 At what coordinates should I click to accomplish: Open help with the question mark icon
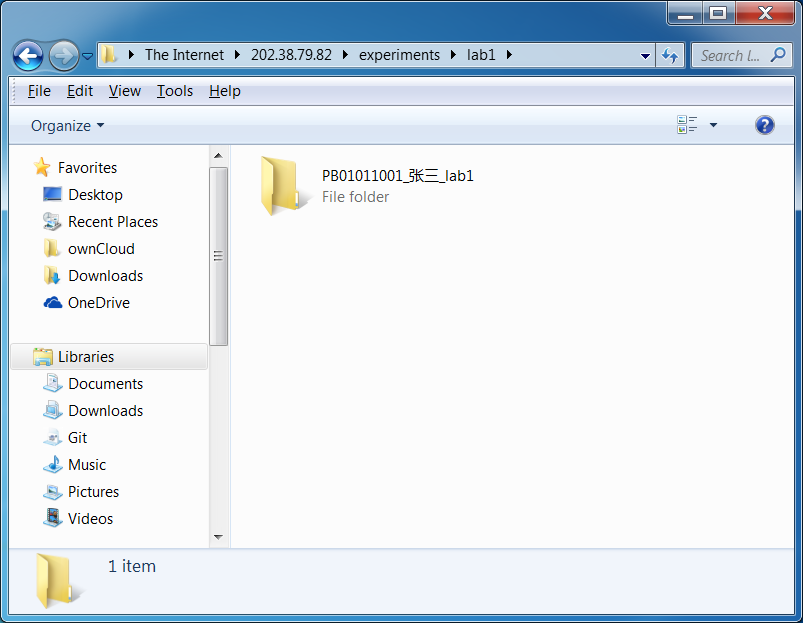[764, 125]
